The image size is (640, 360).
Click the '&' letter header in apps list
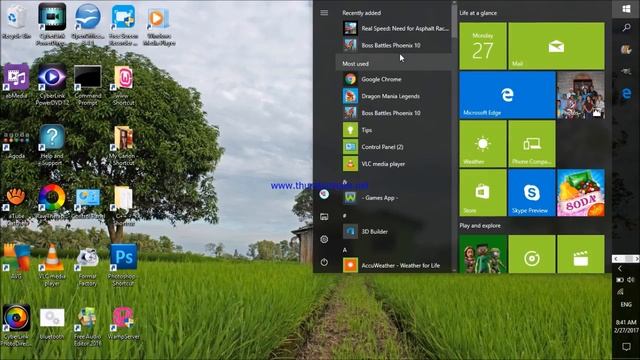tap(345, 182)
